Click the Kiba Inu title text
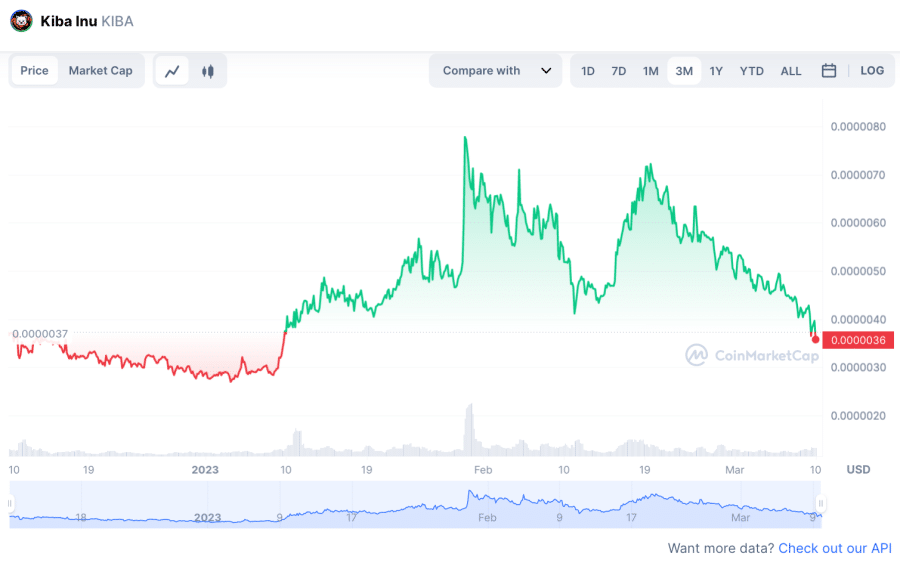This screenshot has width=900, height=566. tap(68, 21)
